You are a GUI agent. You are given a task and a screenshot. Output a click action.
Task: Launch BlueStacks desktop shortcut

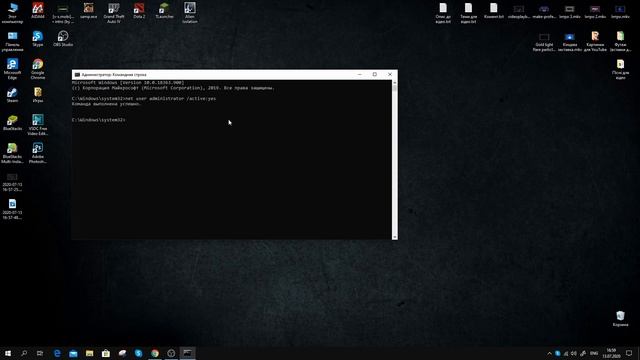coord(12,122)
